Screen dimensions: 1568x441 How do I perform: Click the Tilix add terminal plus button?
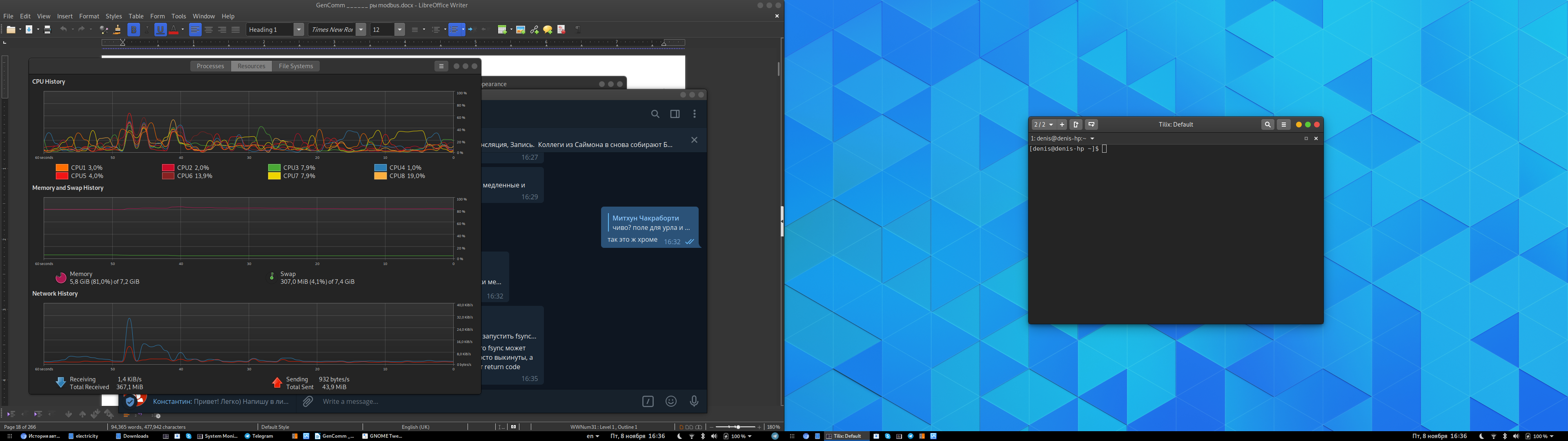click(x=1062, y=125)
